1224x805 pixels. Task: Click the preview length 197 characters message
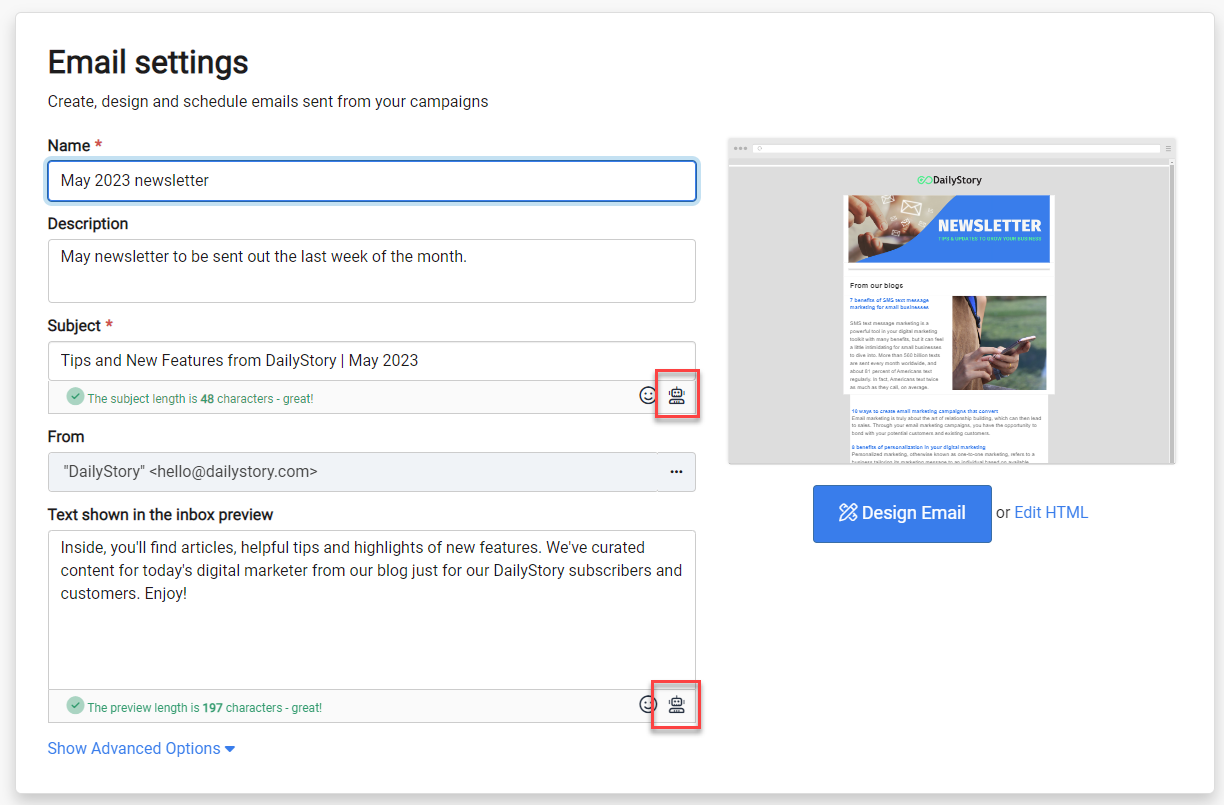[204, 707]
